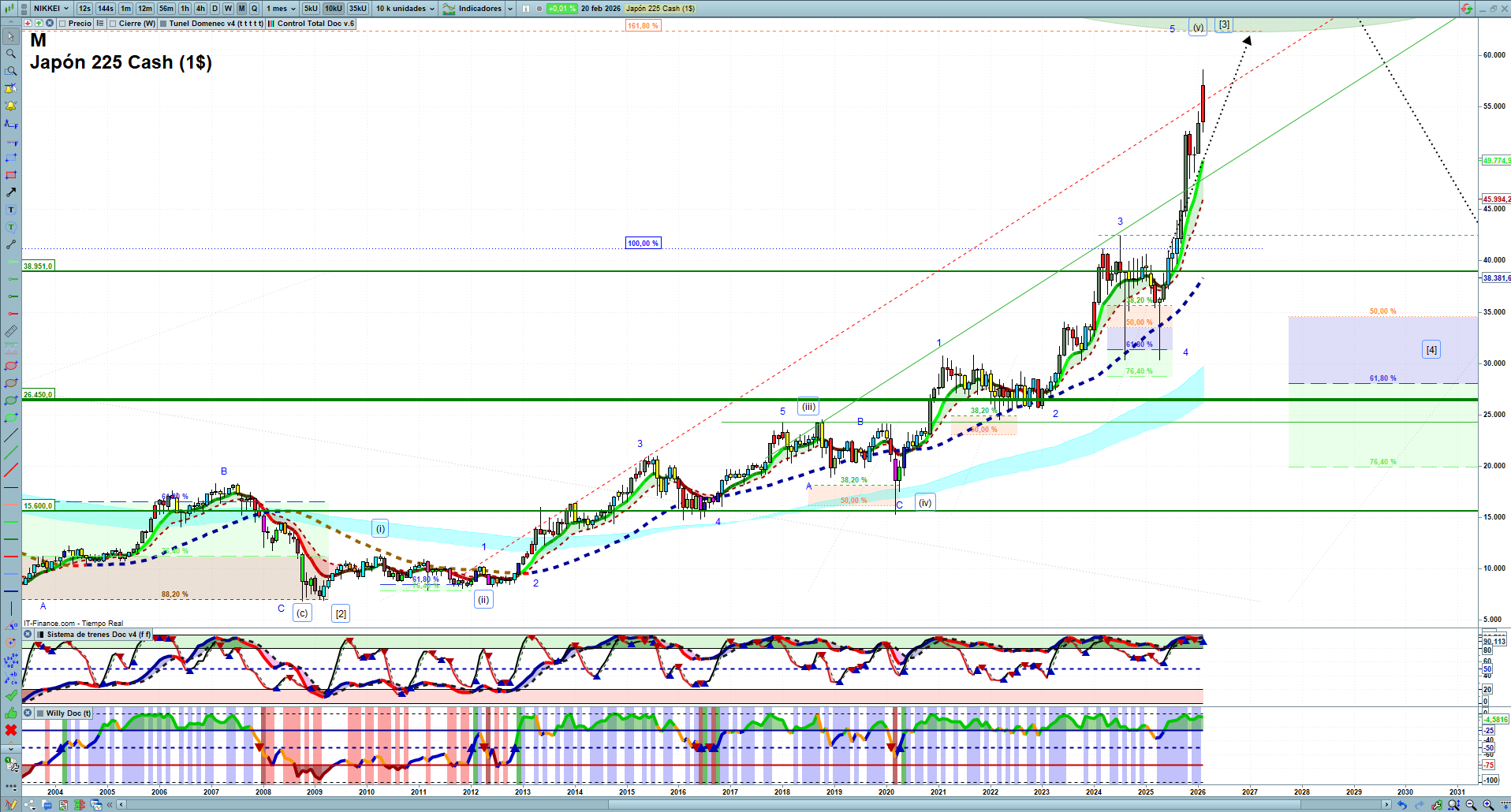Set history to 10kU units

tap(334, 9)
